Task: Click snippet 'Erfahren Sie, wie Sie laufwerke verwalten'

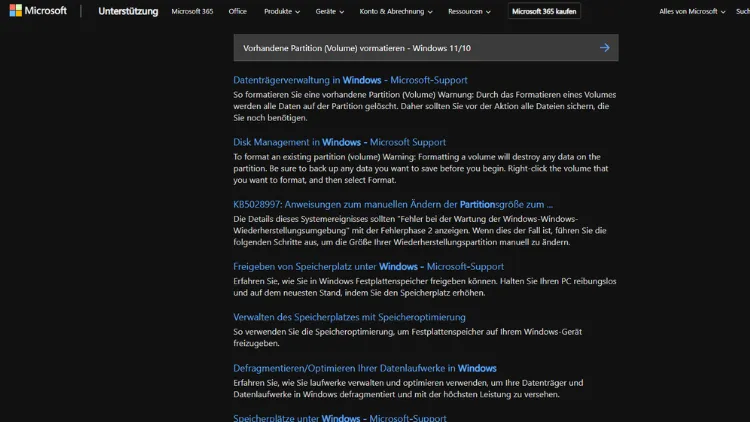Action: 408,389
